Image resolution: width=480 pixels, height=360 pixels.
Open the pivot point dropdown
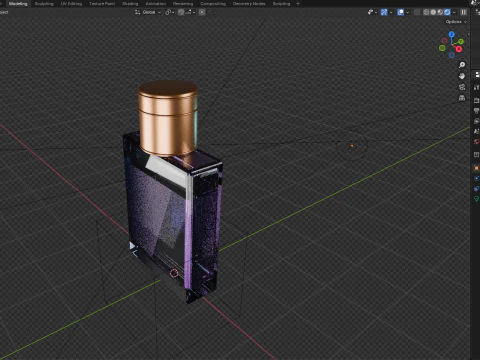click(x=170, y=12)
